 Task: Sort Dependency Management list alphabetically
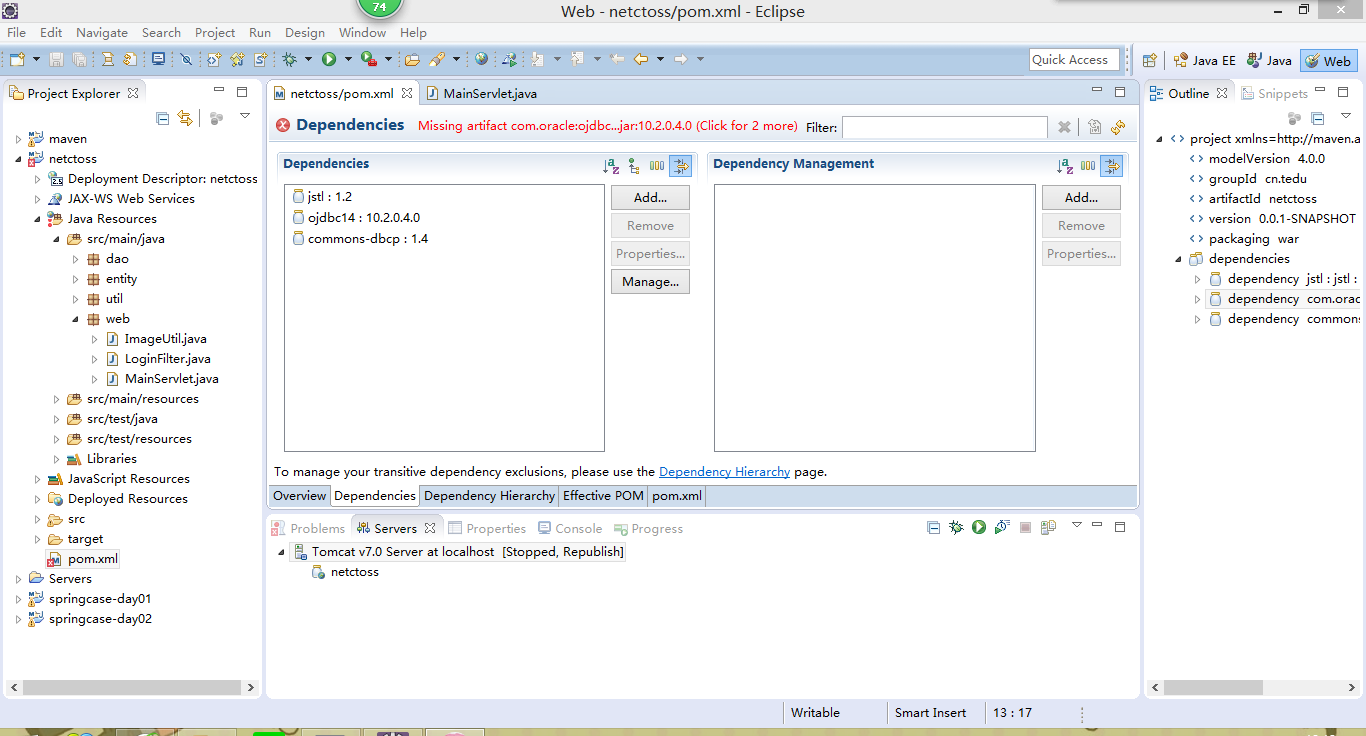[1066, 166]
